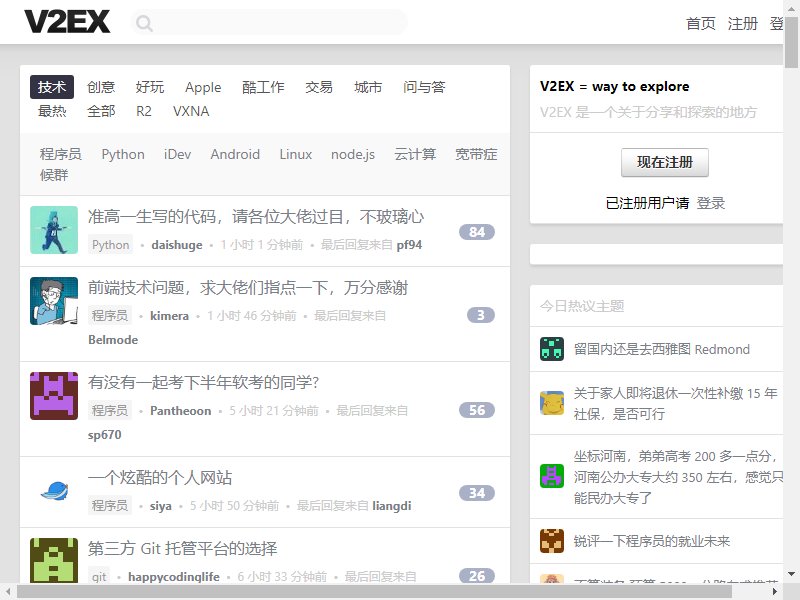This screenshot has width=800, height=600.
Task: Show the 全部 tab
Action: (101, 111)
